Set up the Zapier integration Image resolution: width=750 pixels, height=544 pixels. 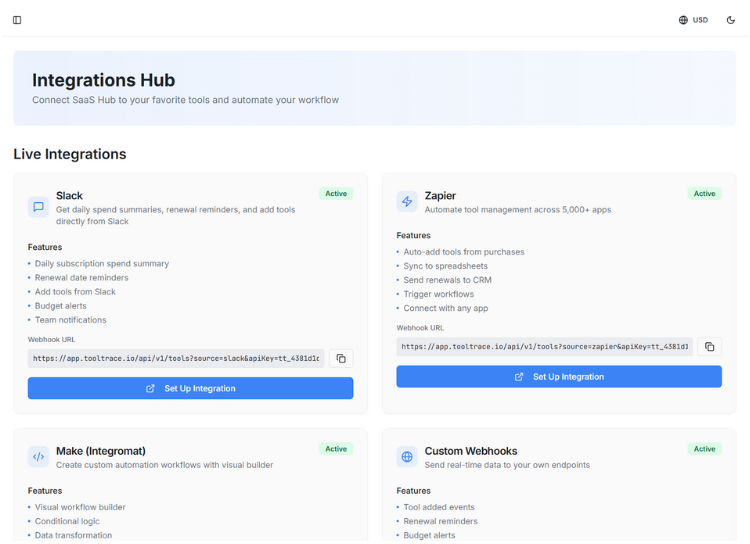559,377
